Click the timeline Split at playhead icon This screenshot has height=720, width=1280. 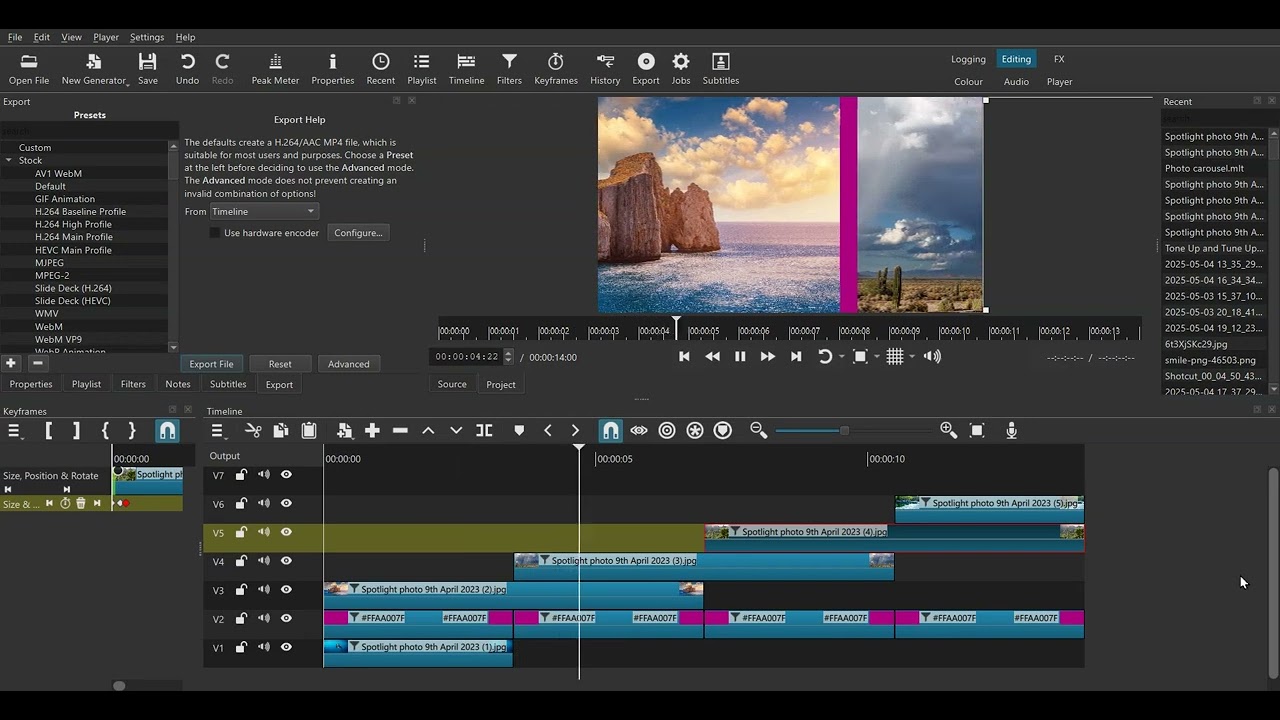pyautogui.click(x=484, y=431)
